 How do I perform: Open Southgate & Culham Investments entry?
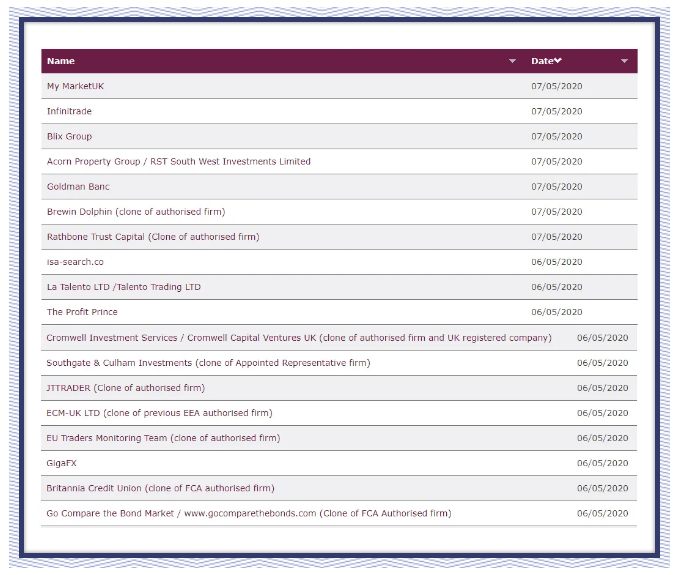click(x=208, y=363)
